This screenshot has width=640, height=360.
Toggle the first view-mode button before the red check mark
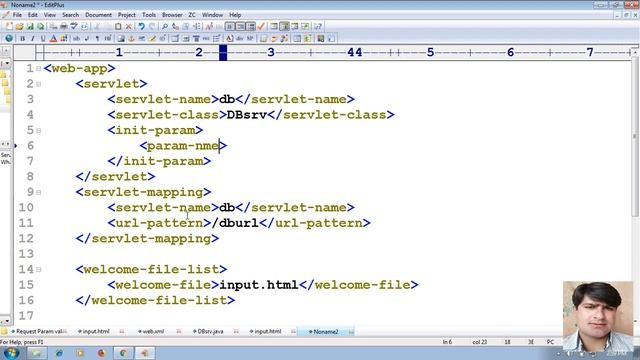click(x=230, y=27)
